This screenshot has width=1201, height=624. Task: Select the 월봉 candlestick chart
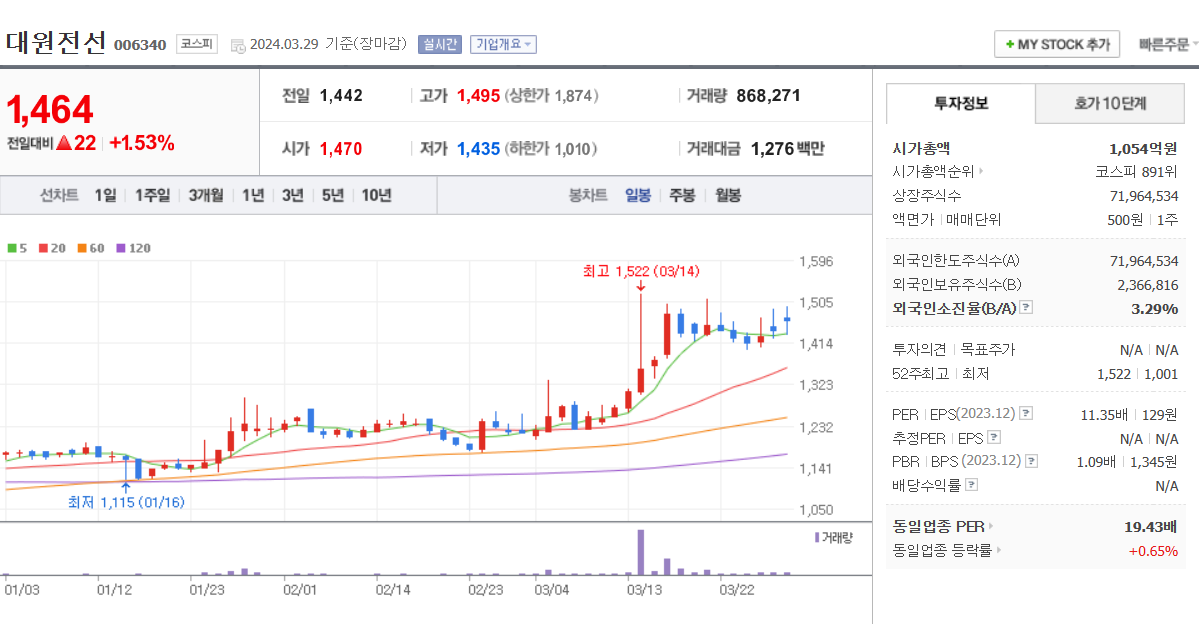coord(727,195)
